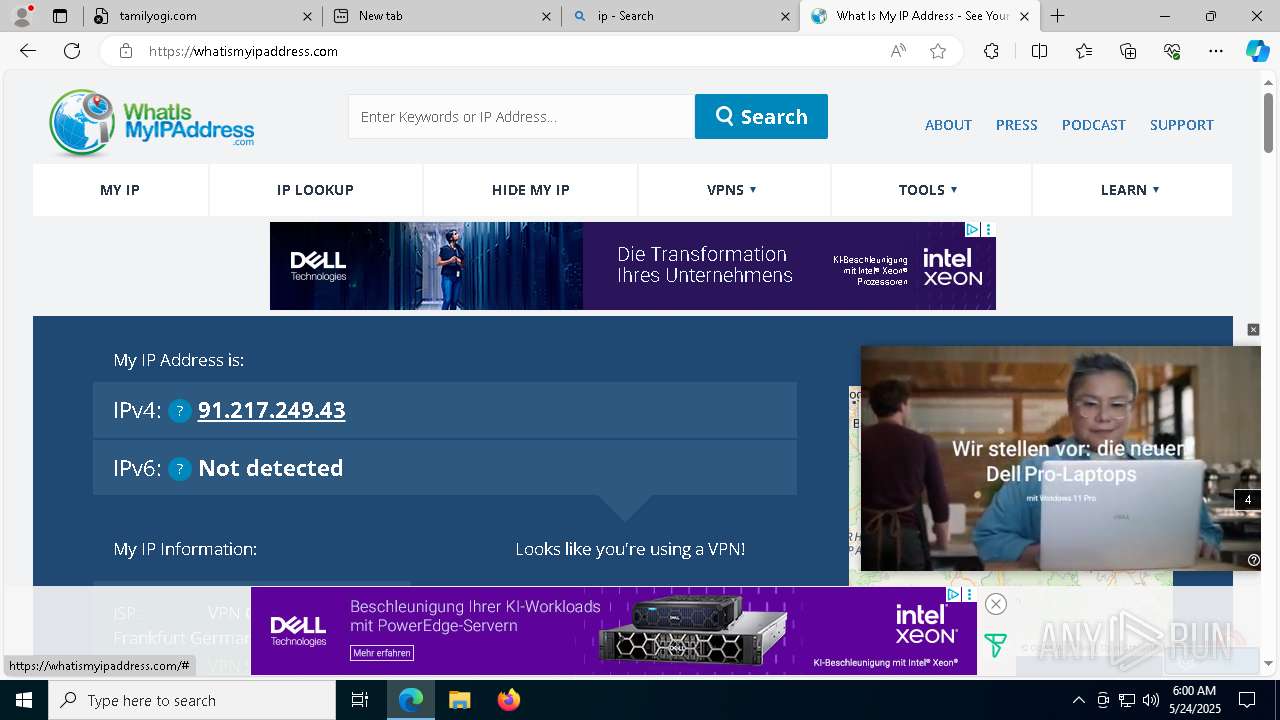Expand the VPNS dropdown menu
This screenshot has width=1280, height=720.
(732, 190)
